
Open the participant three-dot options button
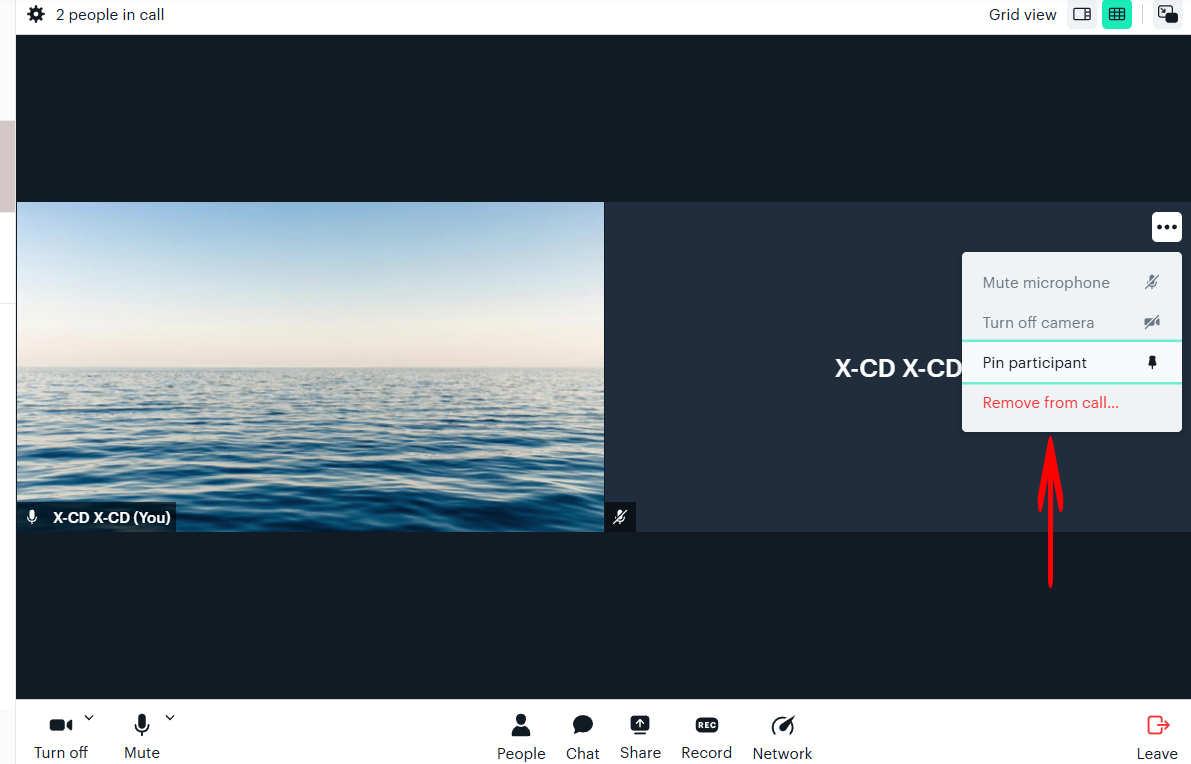tap(1166, 227)
